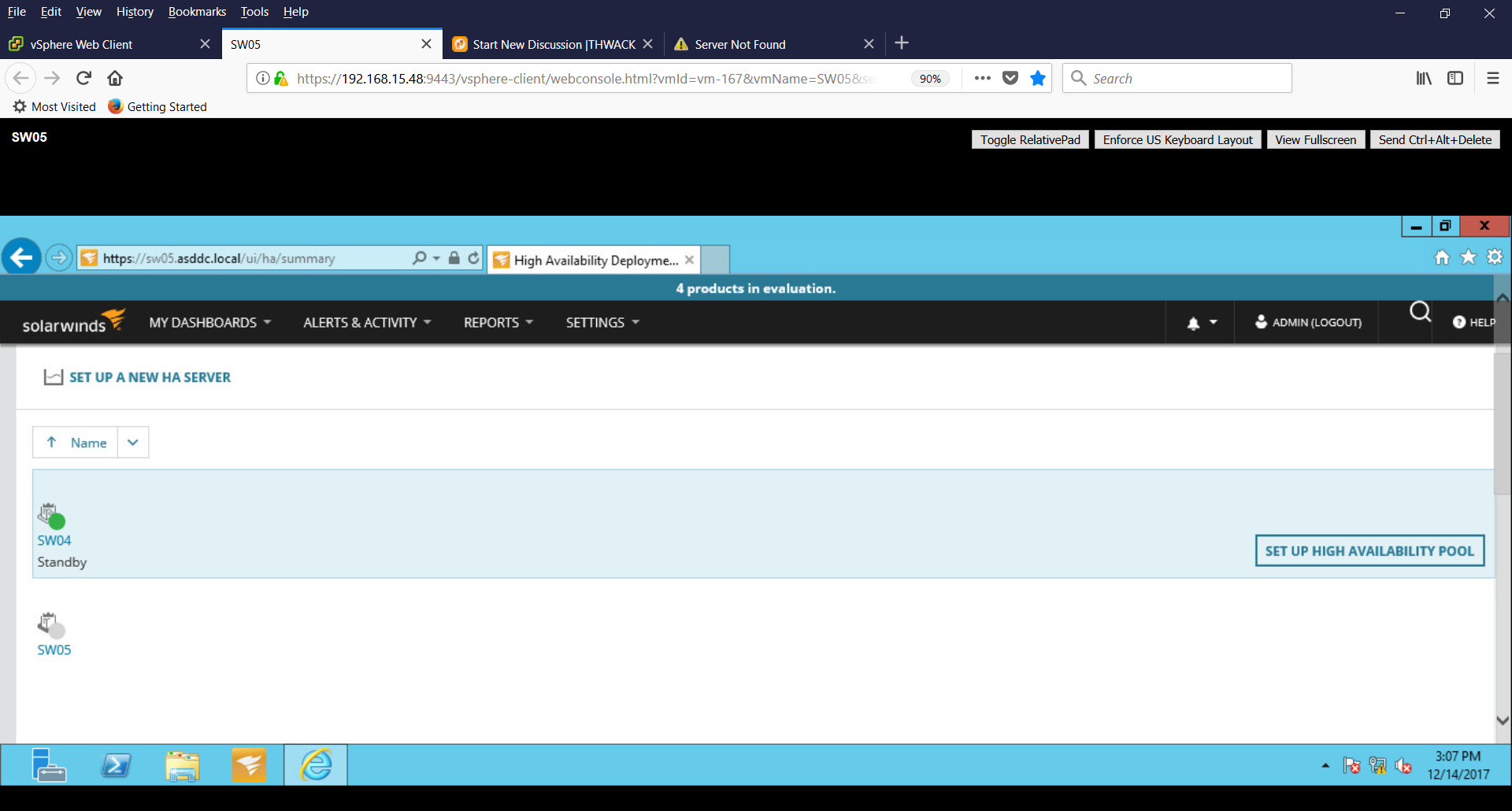The image size is (1512, 811).
Task: Click Internet Explorer back arrow
Action: tap(21, 257)
